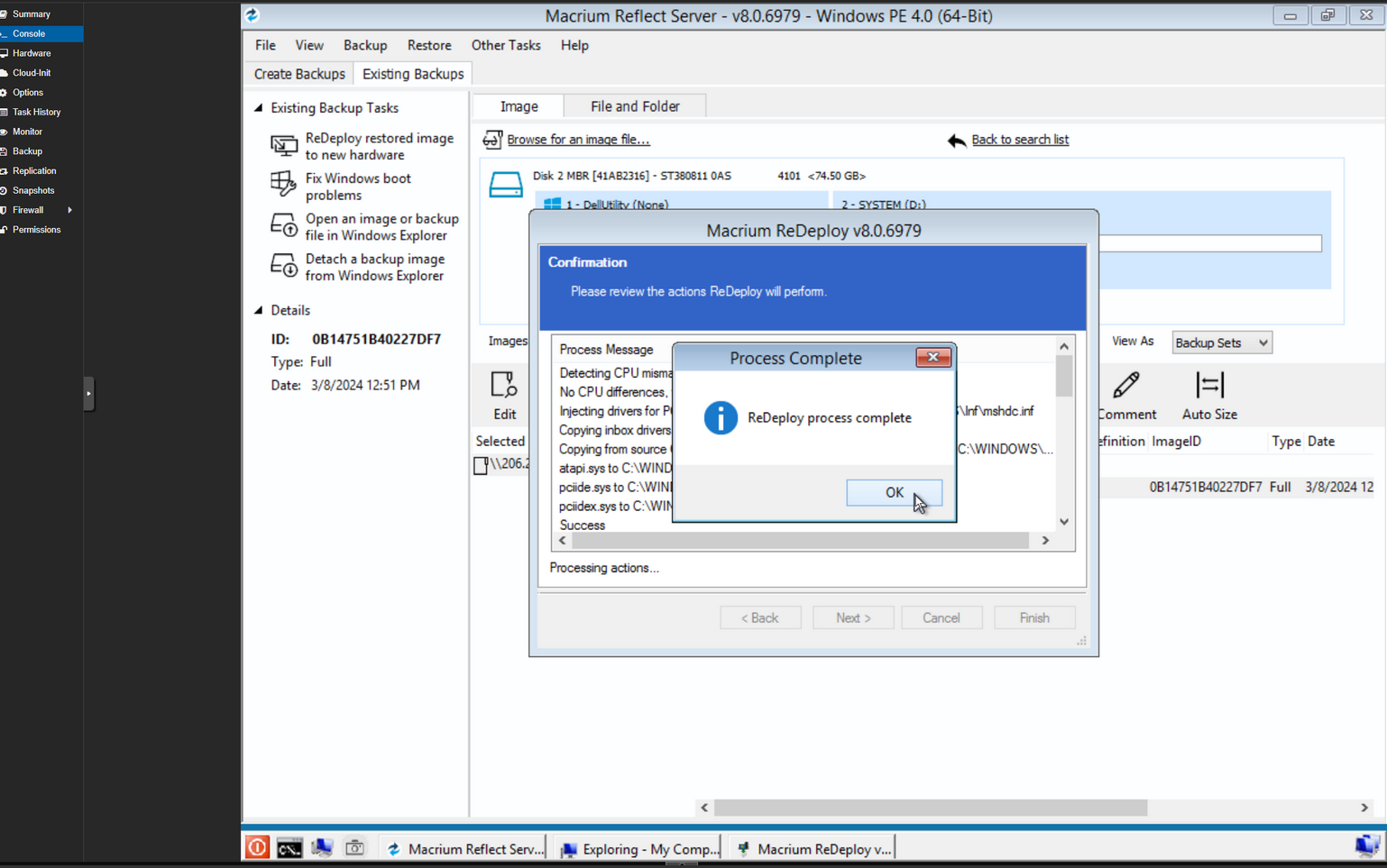Open Console in the left sidebar
1387x868 pixels.
pos(41,33)
